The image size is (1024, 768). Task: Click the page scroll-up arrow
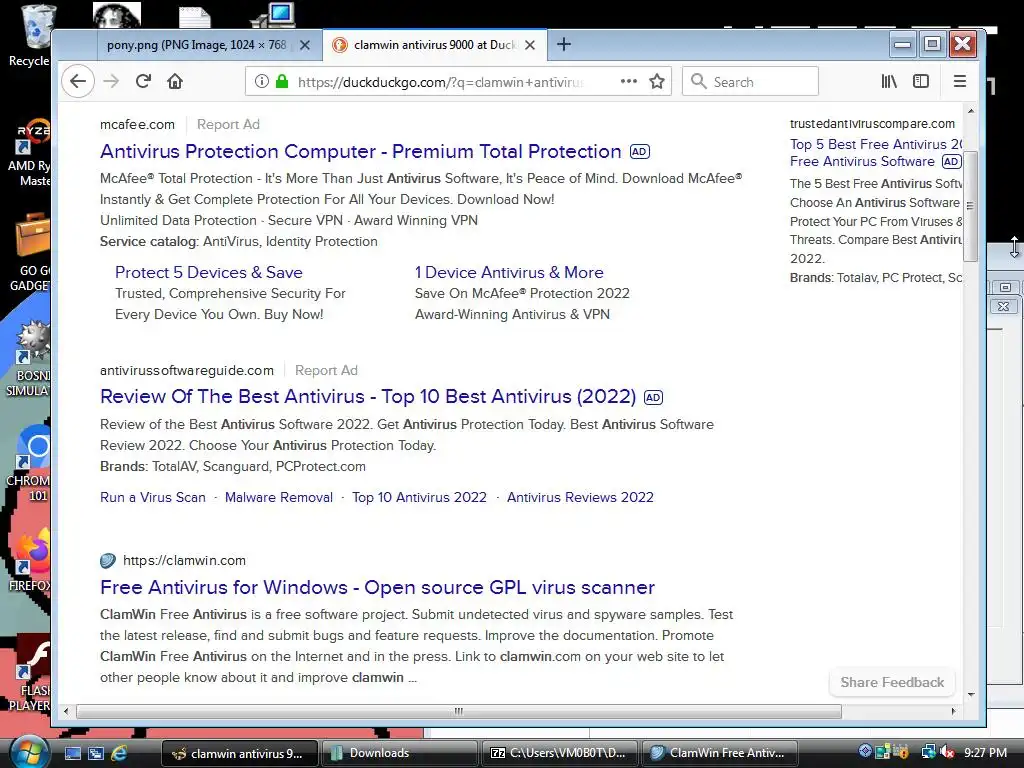971,112
